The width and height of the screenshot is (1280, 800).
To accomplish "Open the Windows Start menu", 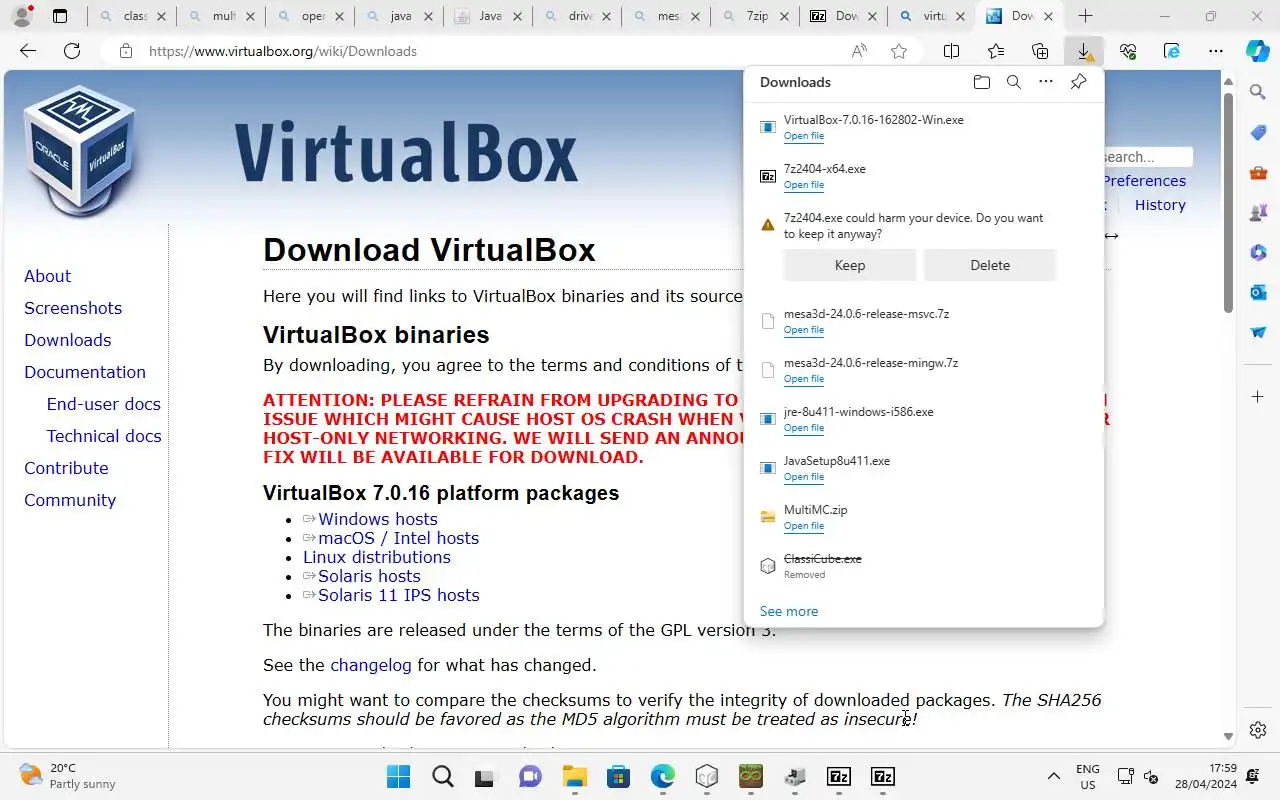I will (398, 776).
